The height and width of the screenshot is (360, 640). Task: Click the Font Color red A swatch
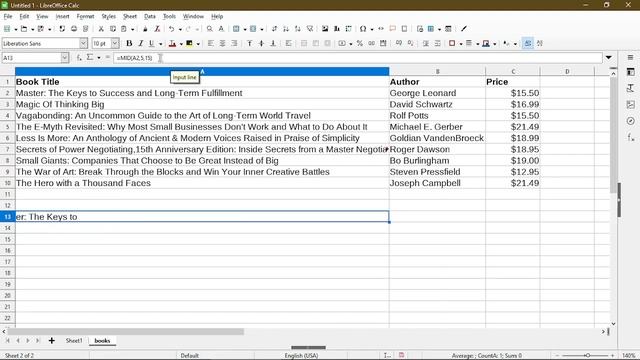pos(172,43)
